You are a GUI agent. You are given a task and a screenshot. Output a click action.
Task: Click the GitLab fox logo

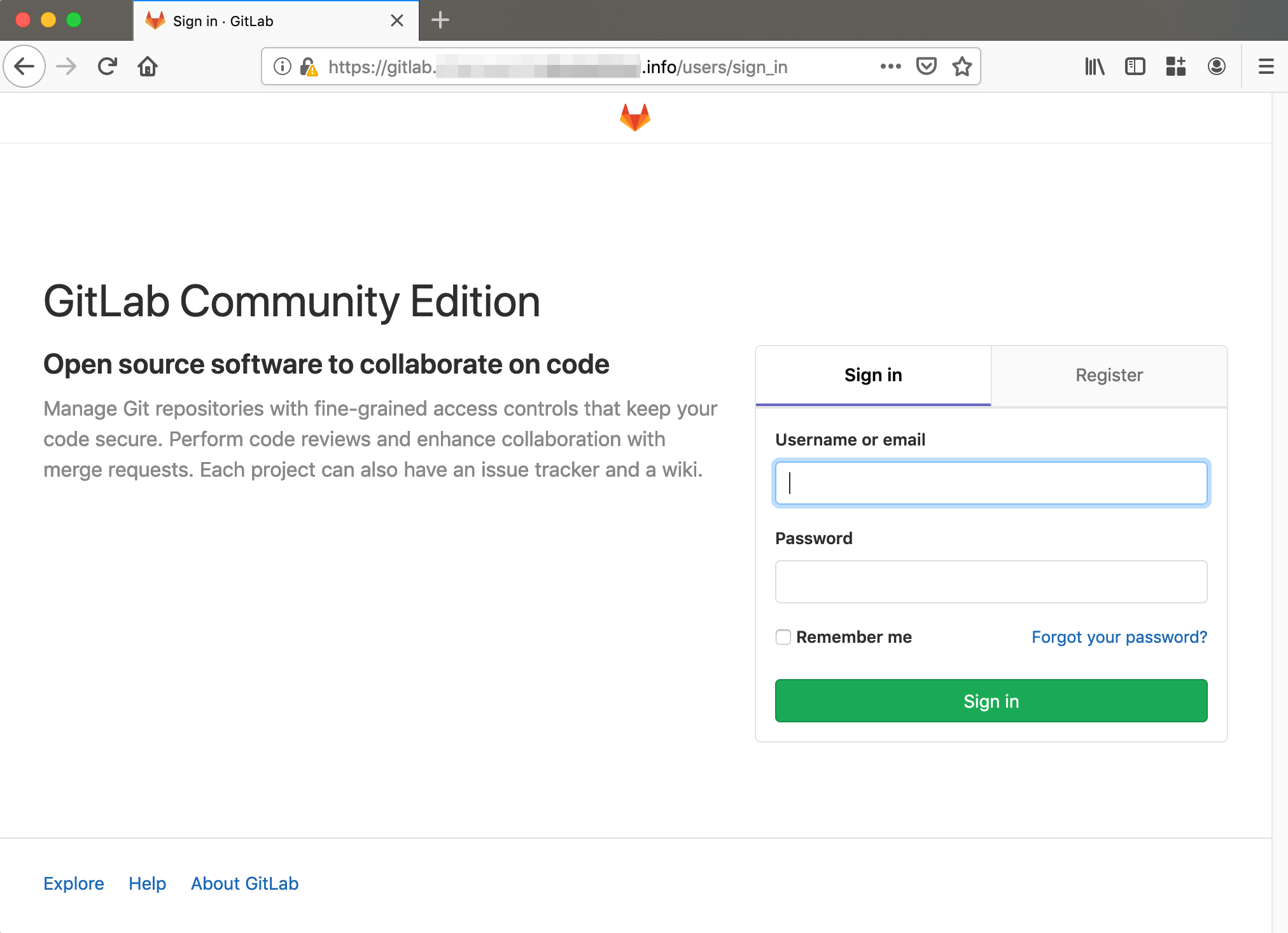(x=634, y=117)
